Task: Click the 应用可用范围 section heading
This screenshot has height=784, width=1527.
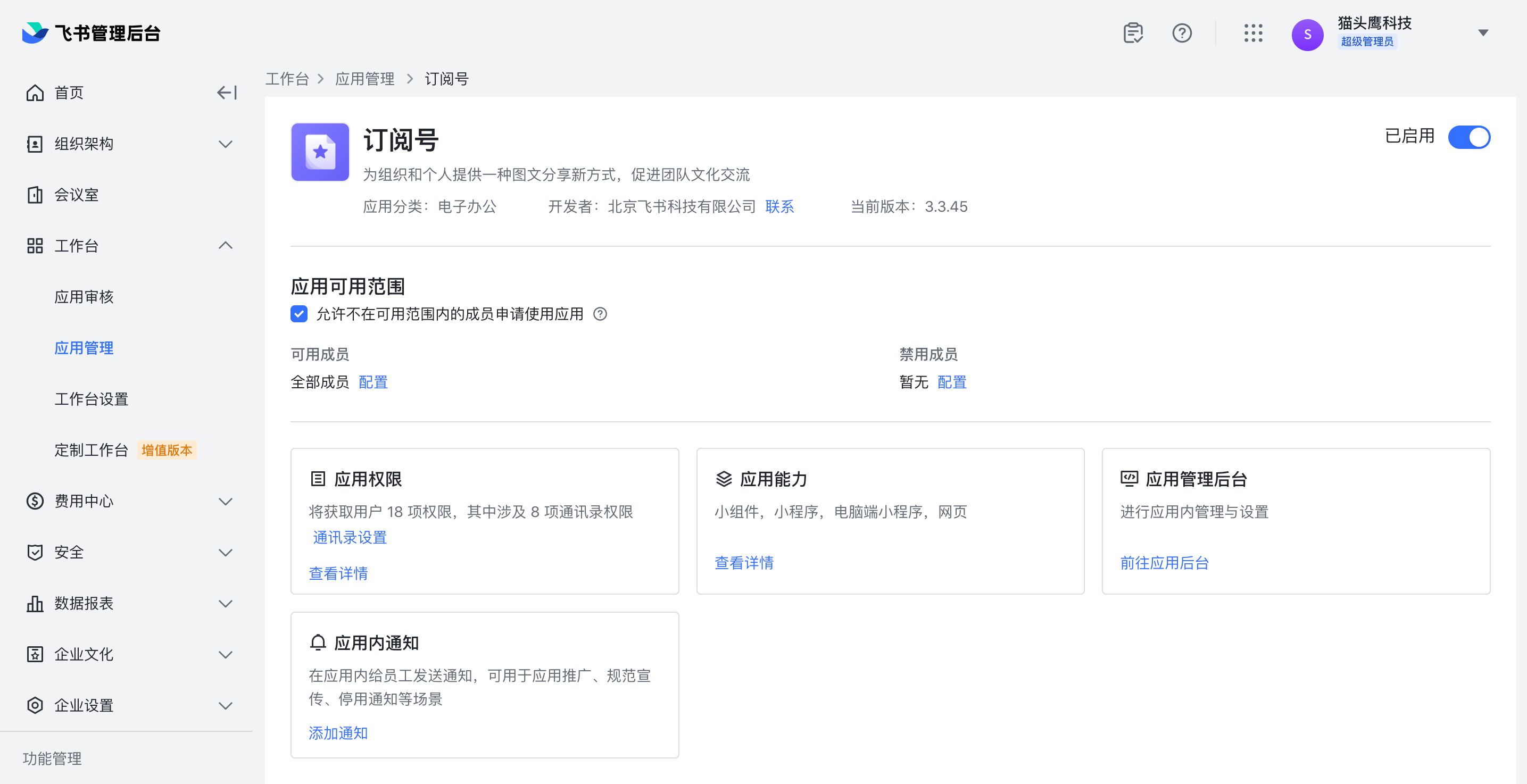Action: 347,286
